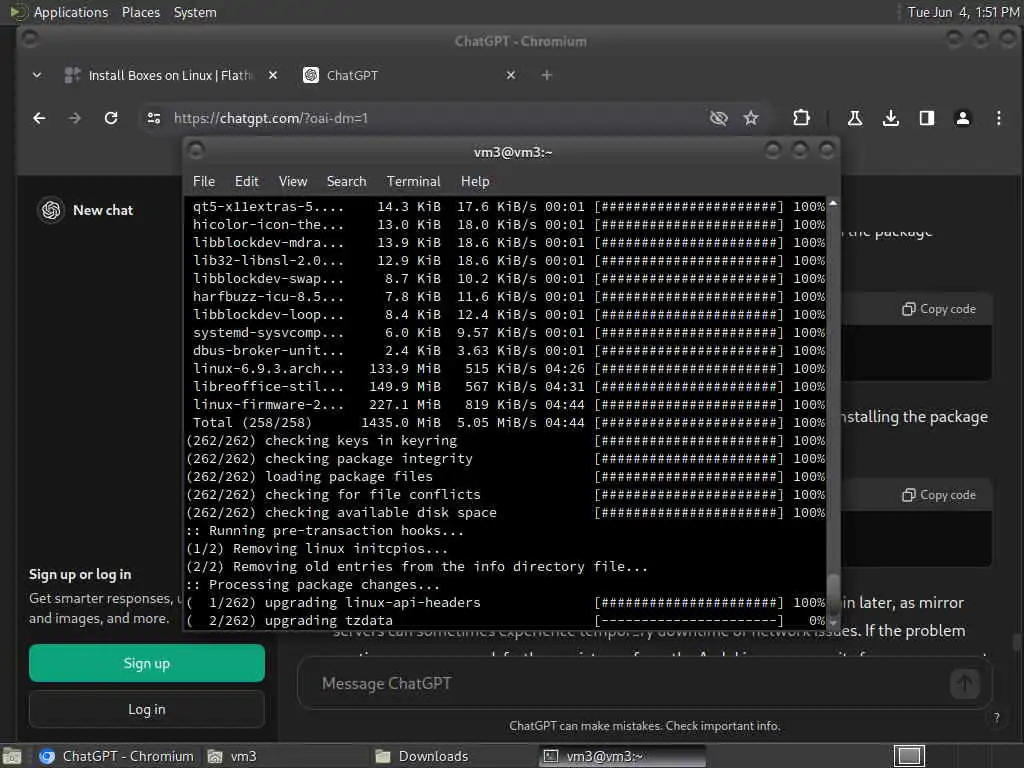Open the profile avatar menu
Viewport: 1024px width, 768px height.
click(x=963, y=118)
